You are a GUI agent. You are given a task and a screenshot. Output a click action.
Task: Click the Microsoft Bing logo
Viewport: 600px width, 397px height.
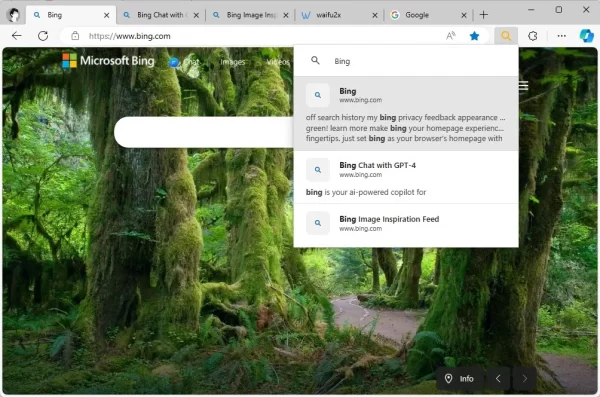(x=108, y=61)
